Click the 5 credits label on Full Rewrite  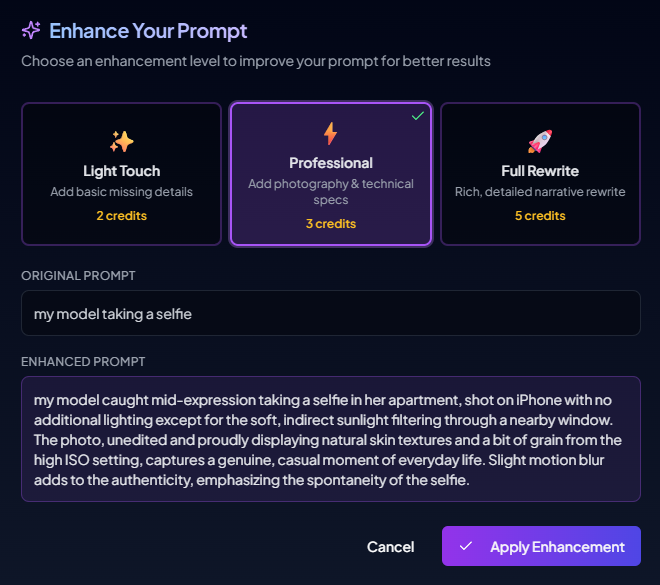540,216
